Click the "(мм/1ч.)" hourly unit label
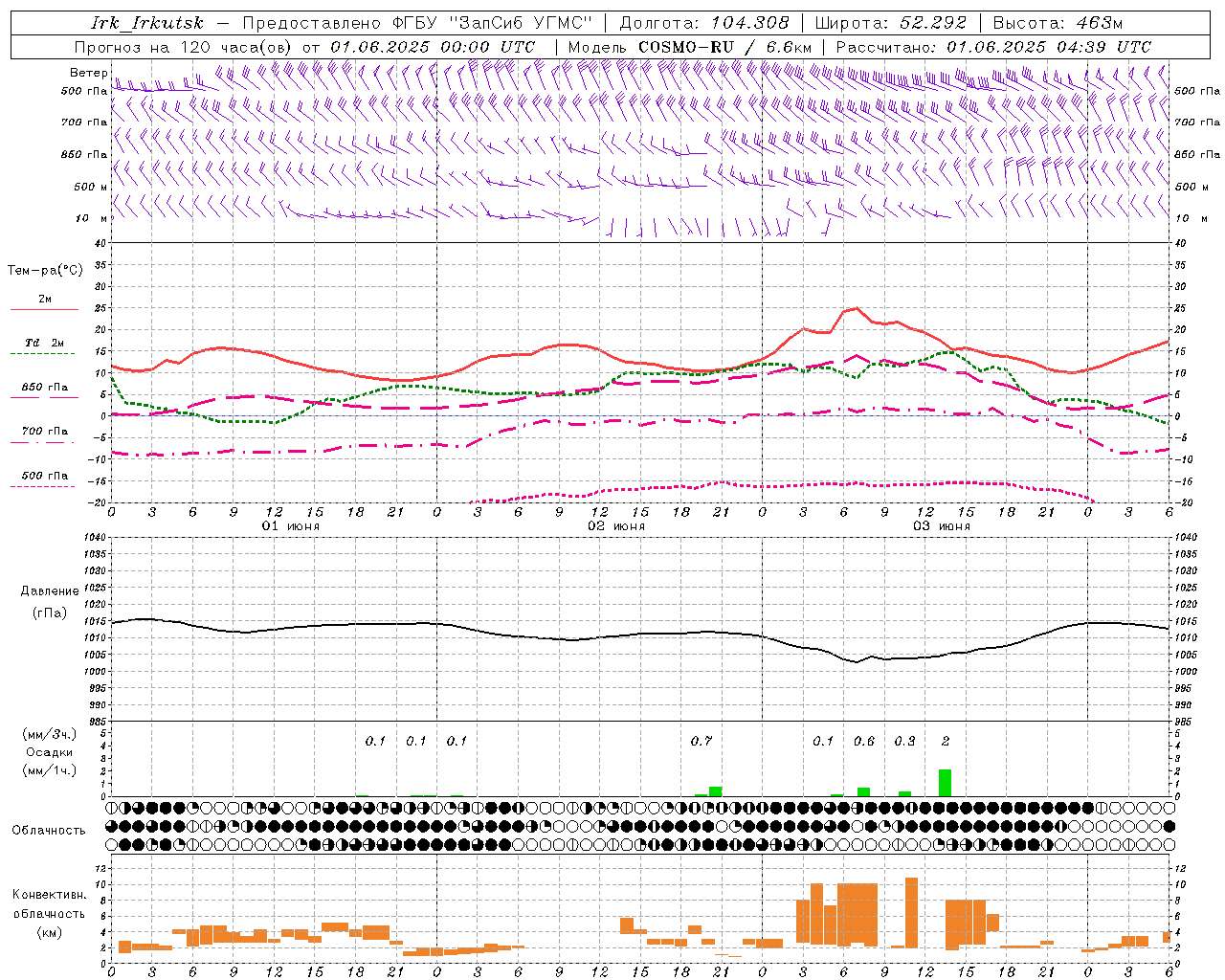Screen dimensions: 1225x980 coord(50,770)
